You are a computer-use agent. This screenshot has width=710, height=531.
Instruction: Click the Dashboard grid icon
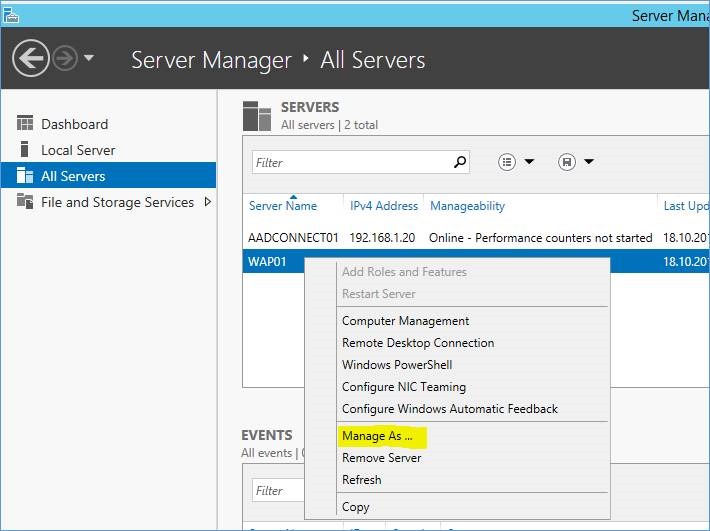(x=25, y=123)
